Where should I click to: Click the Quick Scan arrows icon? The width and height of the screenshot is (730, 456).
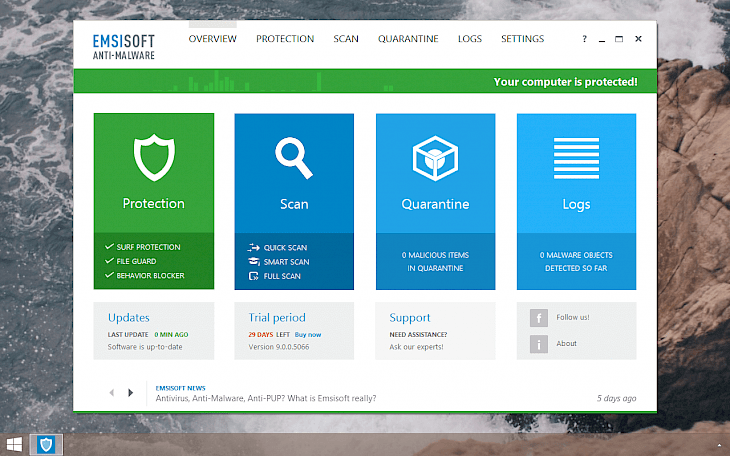[x=254, y=247]
